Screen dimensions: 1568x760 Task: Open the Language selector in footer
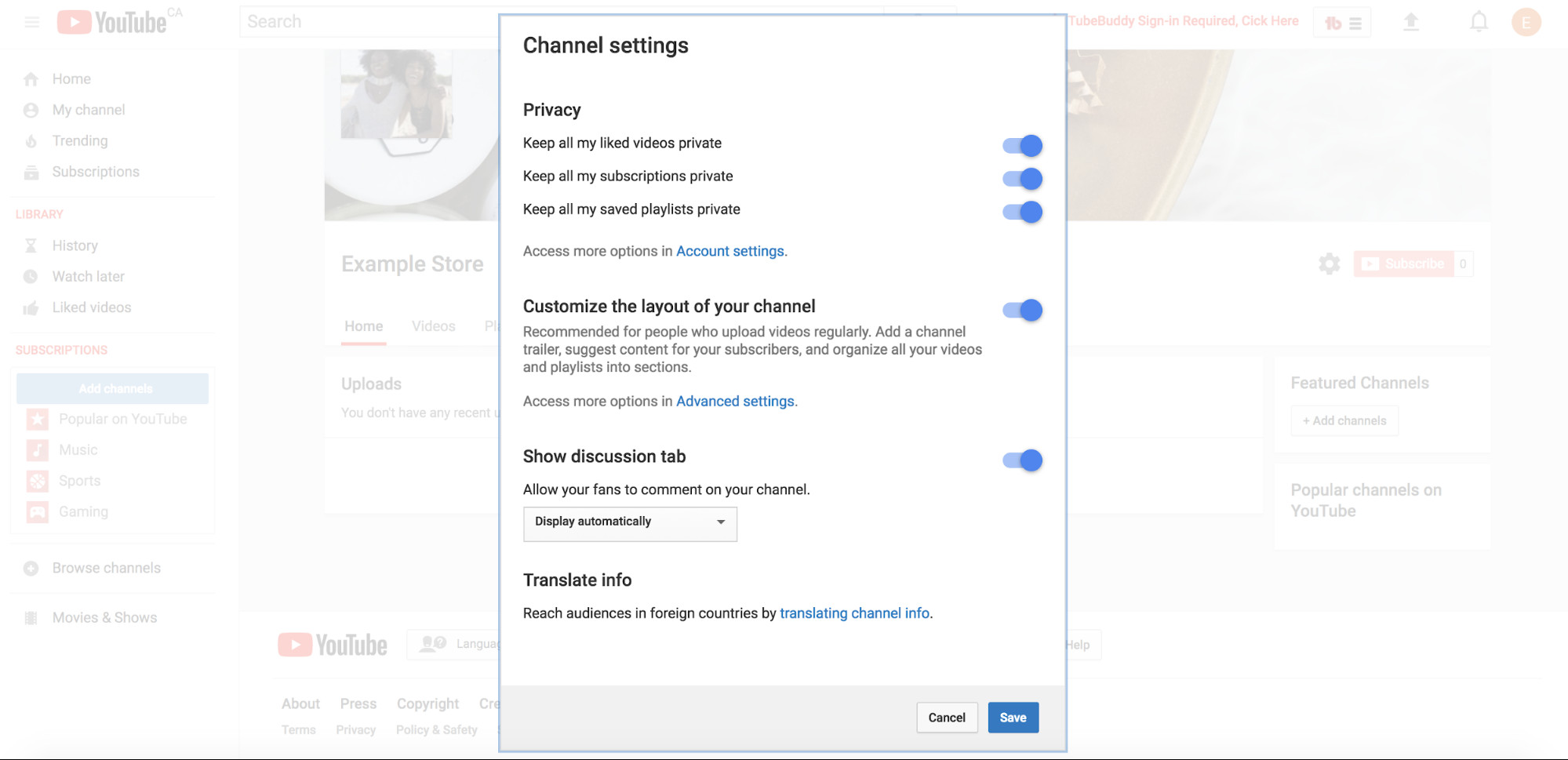455,645
